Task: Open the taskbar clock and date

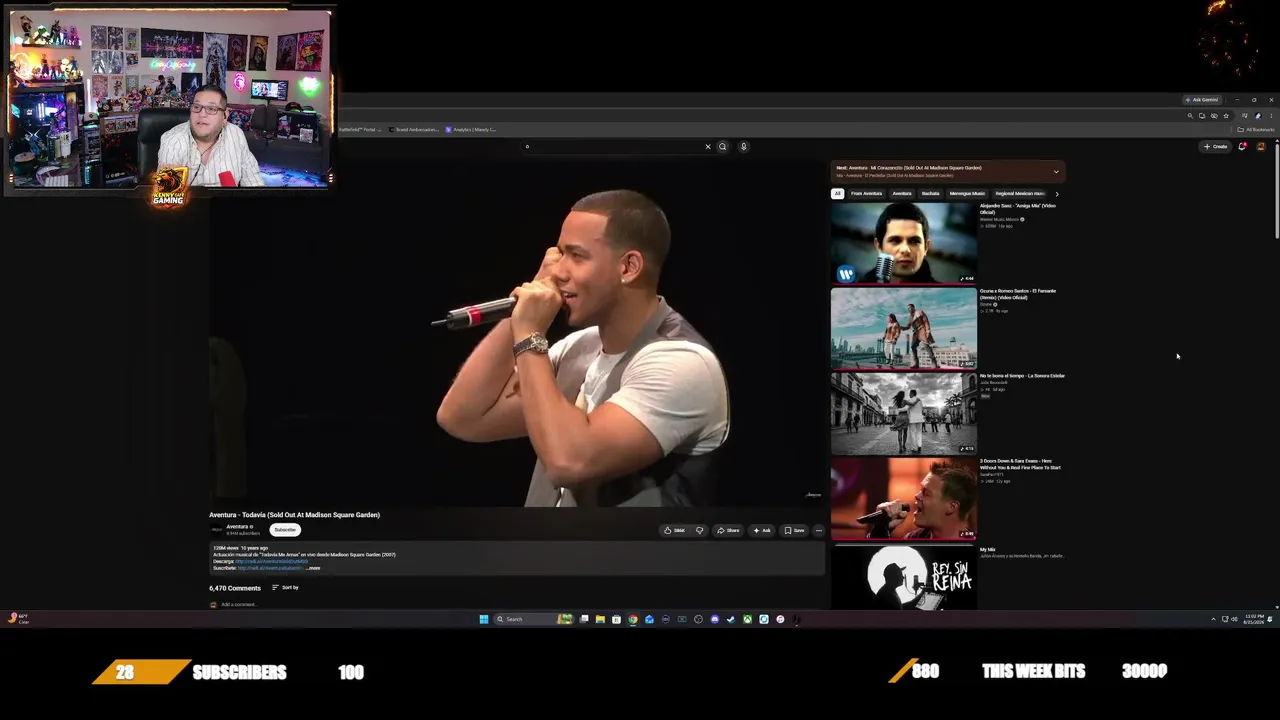Action: point(1254,619)
